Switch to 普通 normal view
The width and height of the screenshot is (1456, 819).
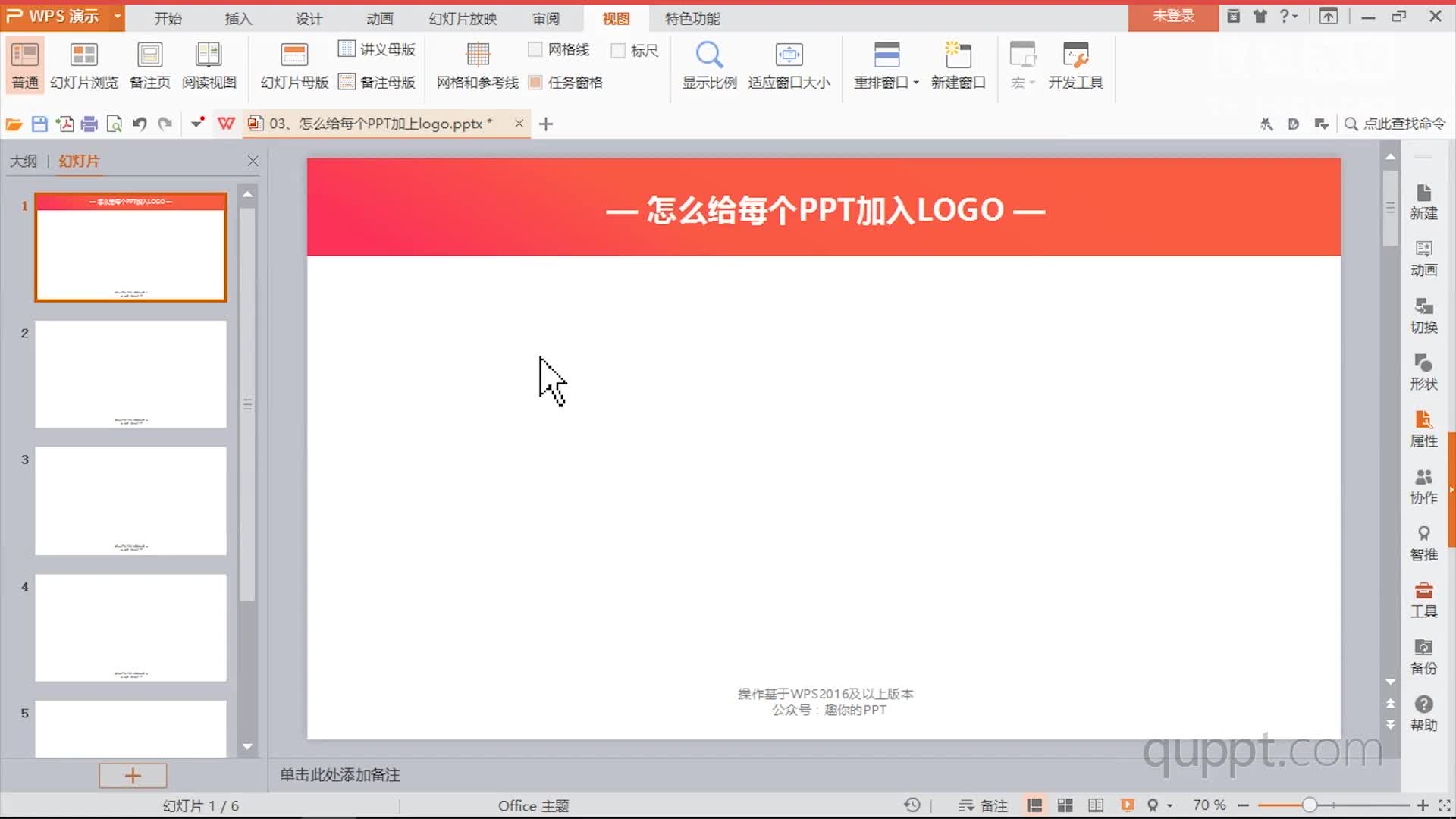click(x=25, y=66)
